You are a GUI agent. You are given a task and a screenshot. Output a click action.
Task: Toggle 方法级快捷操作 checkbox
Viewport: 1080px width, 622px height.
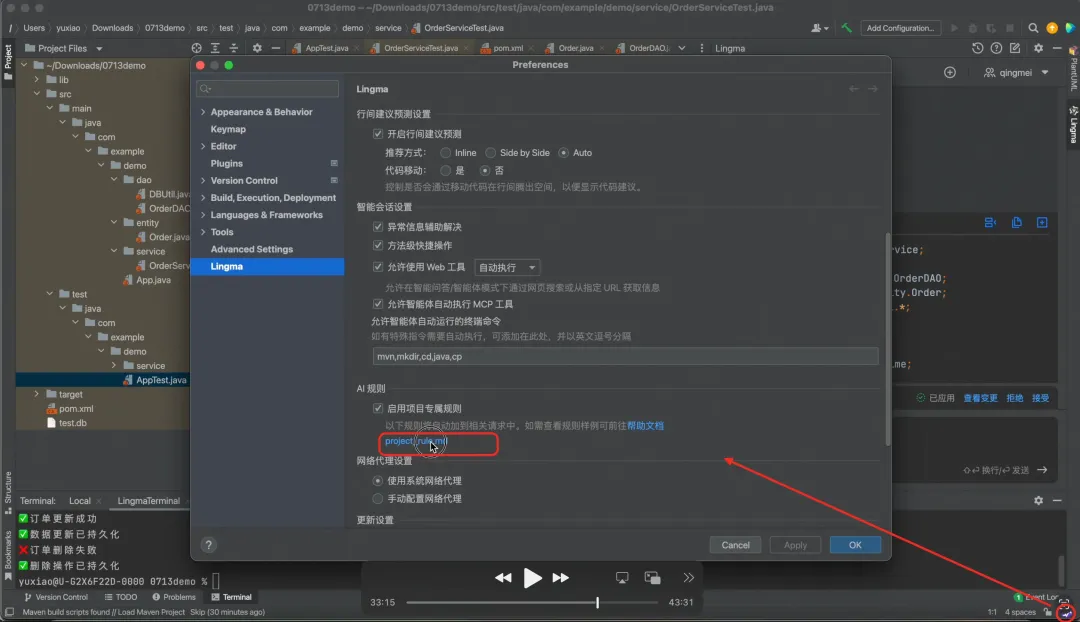tap(377, 245)
